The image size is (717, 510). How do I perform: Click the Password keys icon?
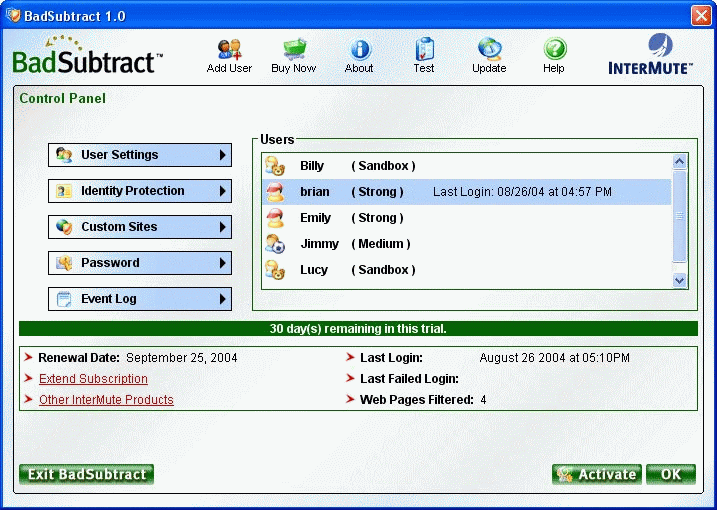[64, 263]
